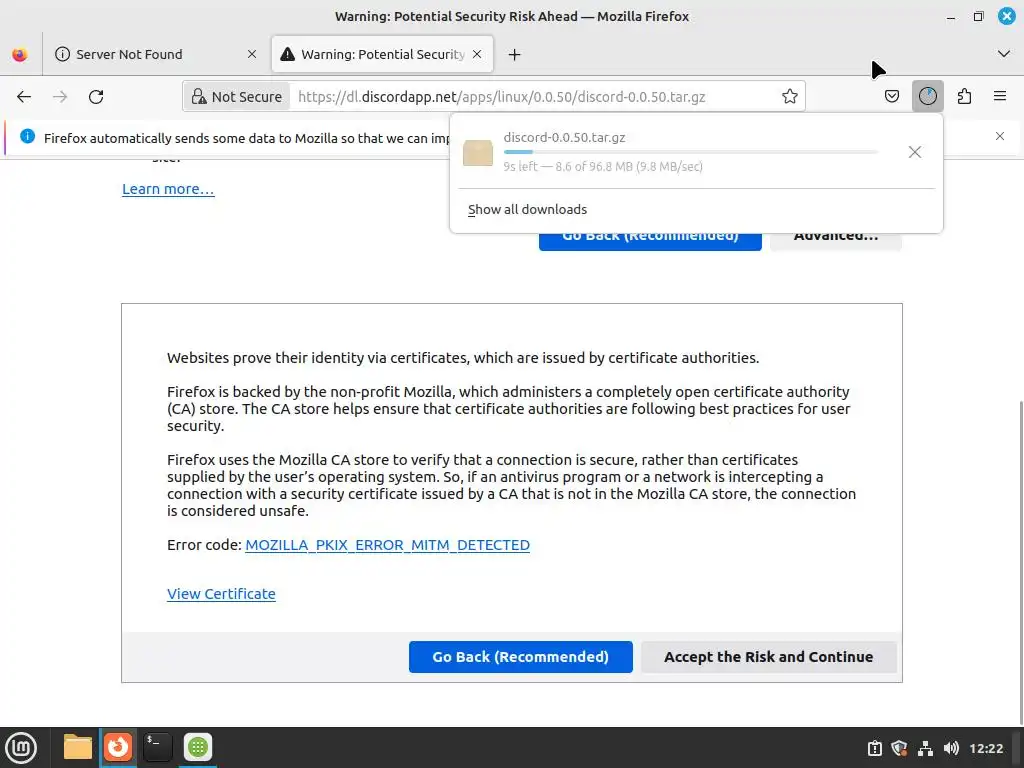This screenshot has height=768, width=1024.
Task: Show all downloads
Action: [x=527, y=210]
